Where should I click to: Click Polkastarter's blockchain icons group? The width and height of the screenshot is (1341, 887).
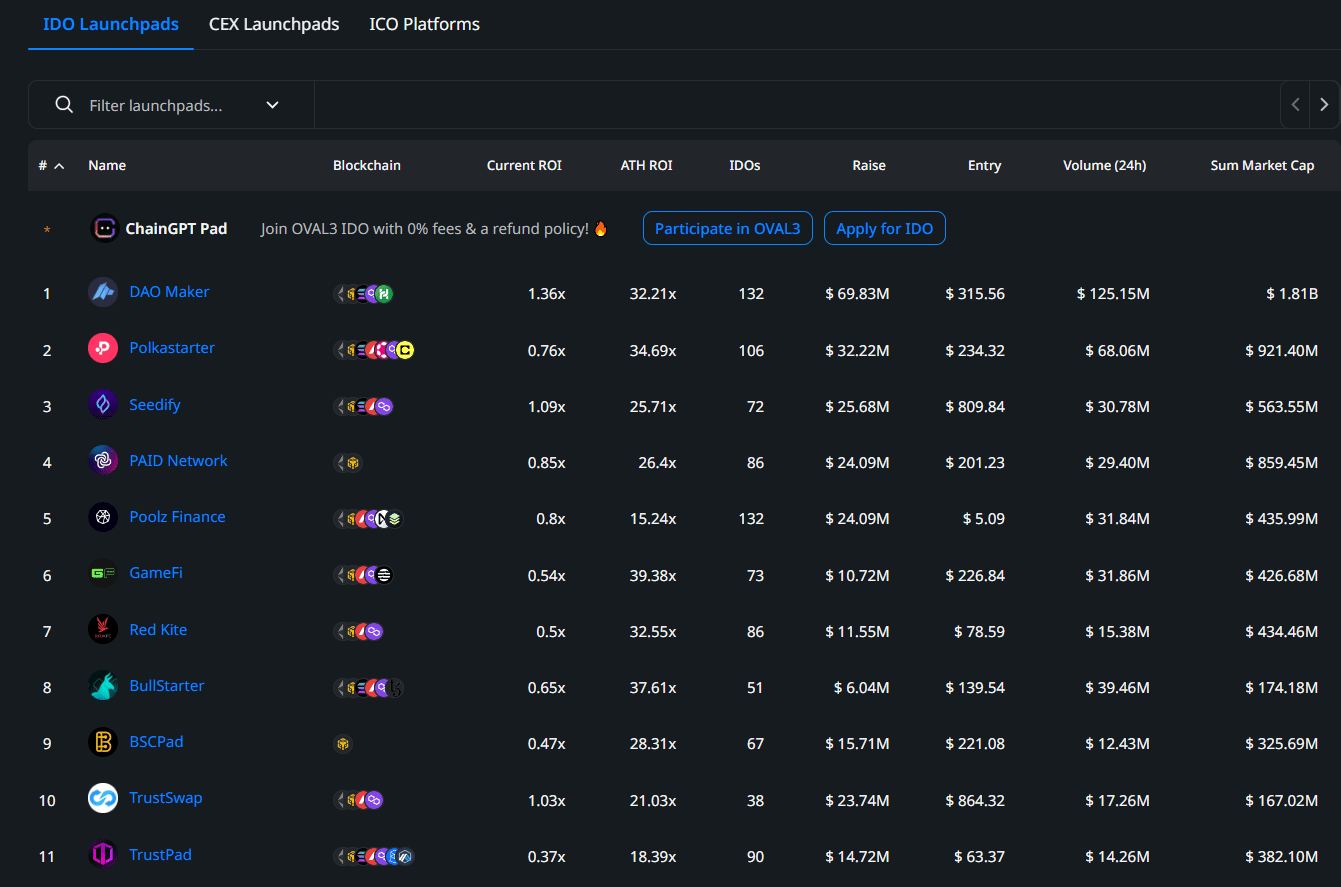pos(374,350)
